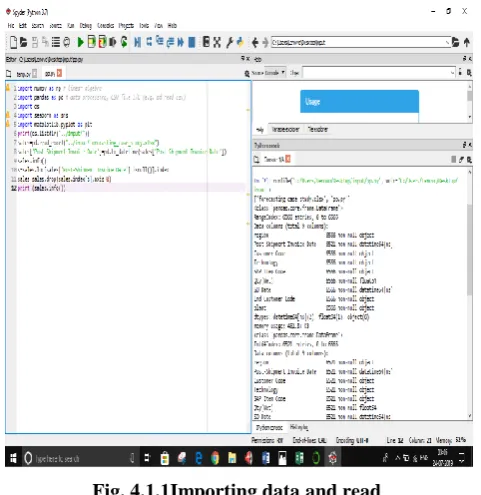This screenshot has height=495, width=481.
Task: Open the File menu
Action: (x=11, y=25)
